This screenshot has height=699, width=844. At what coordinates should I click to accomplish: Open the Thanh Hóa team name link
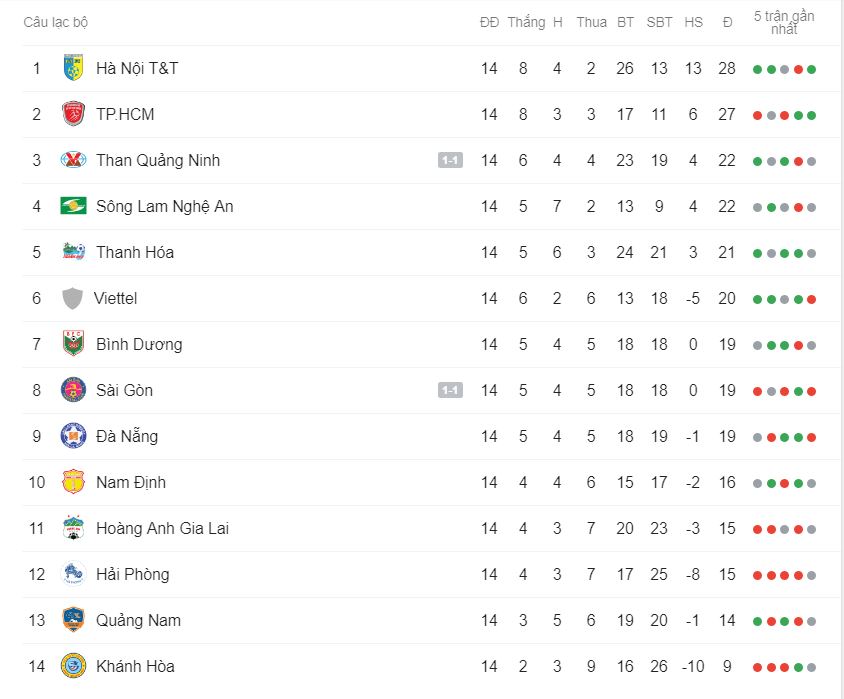pyautogui.click(x=135, y=252)
